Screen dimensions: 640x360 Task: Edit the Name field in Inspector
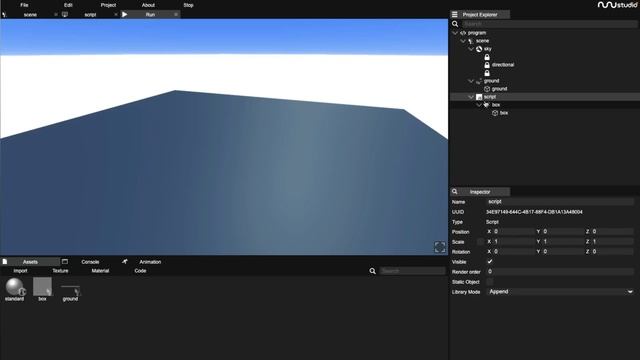click(560, 202)
